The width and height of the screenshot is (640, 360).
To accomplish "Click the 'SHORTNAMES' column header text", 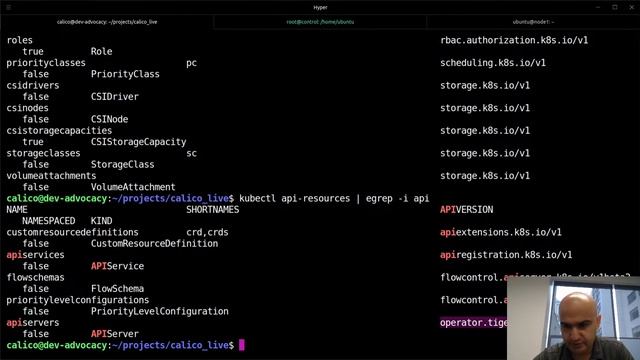I will (213, 209).
